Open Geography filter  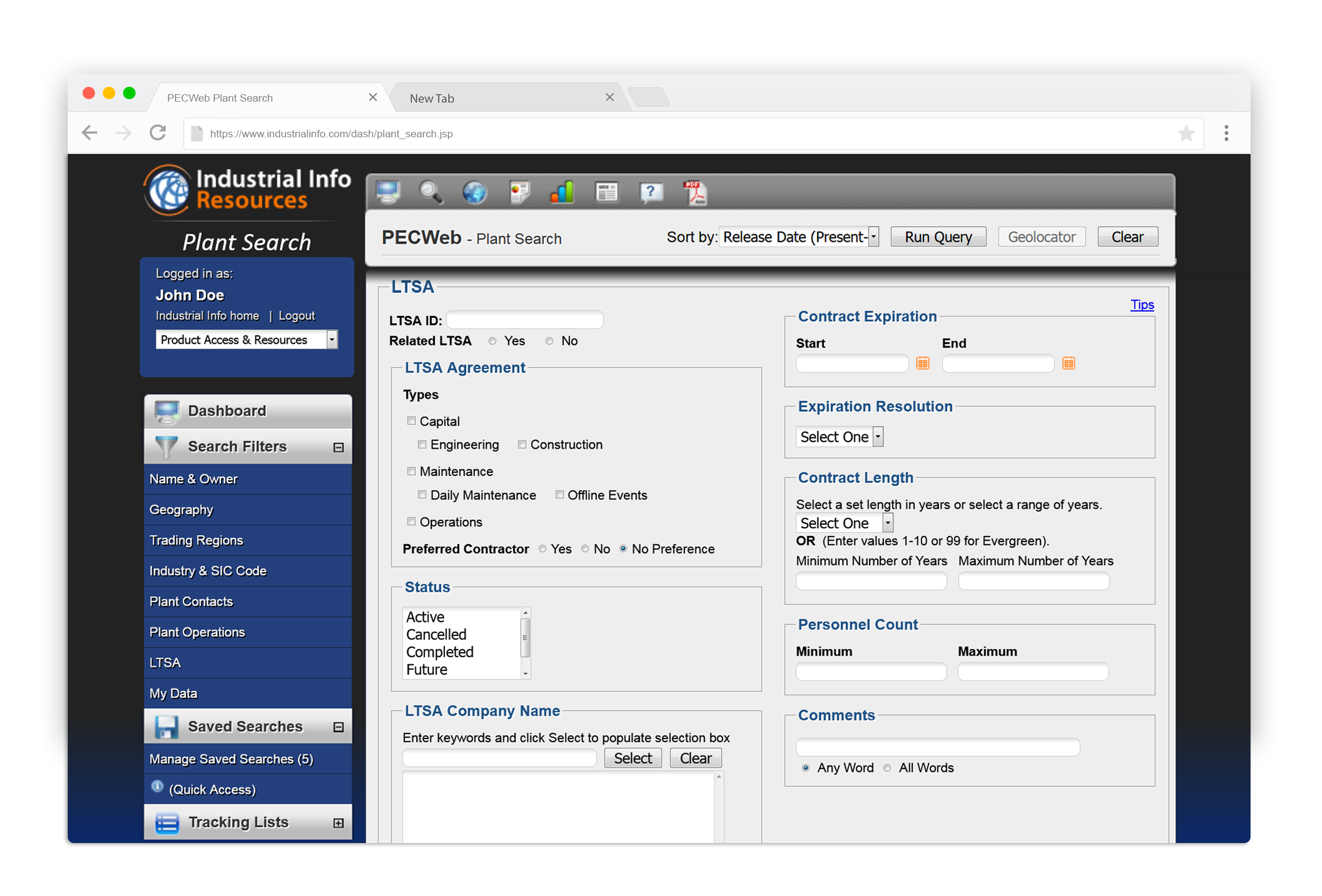(248, 510)
